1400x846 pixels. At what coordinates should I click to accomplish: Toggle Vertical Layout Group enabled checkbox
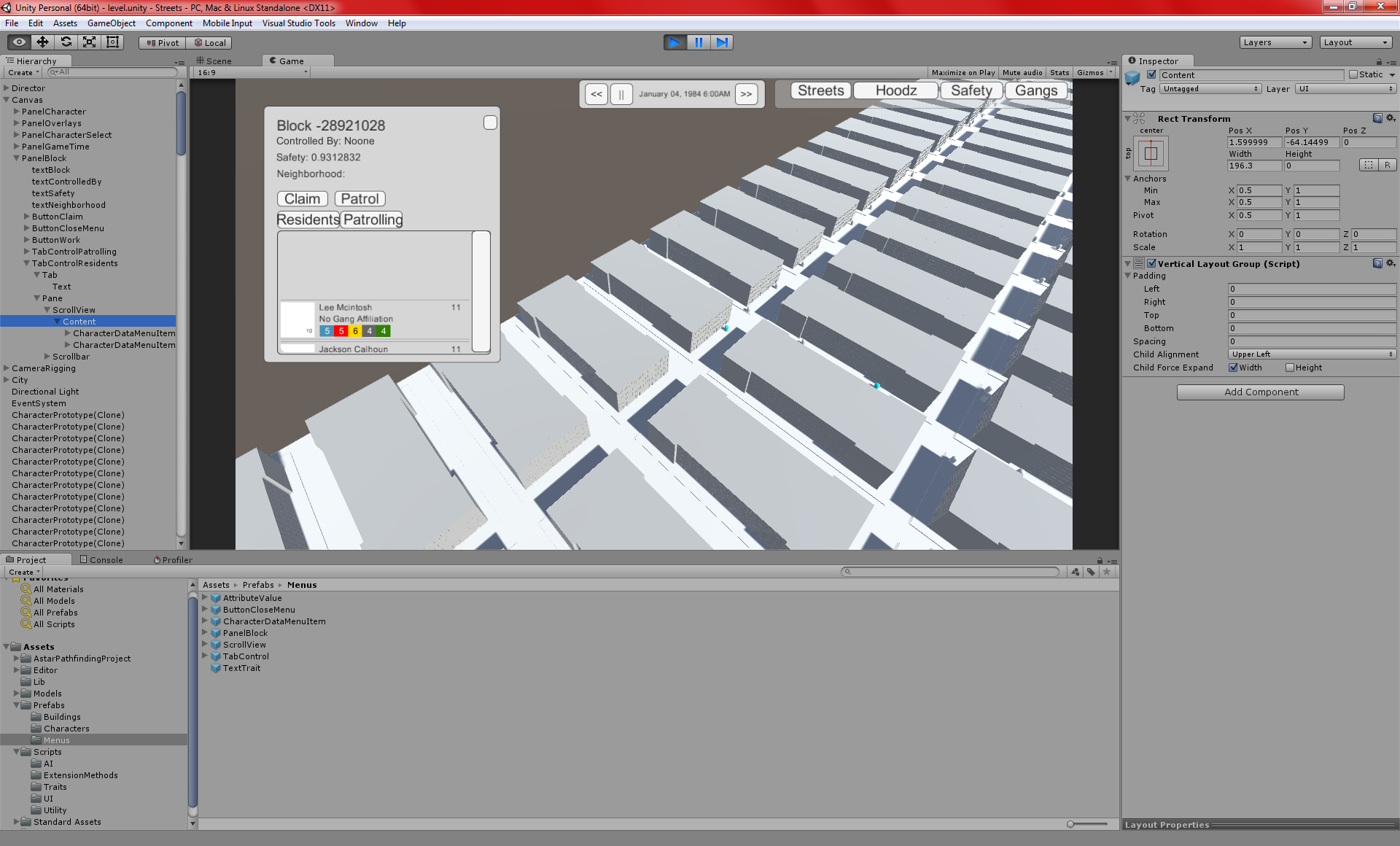coord(1151,263)
